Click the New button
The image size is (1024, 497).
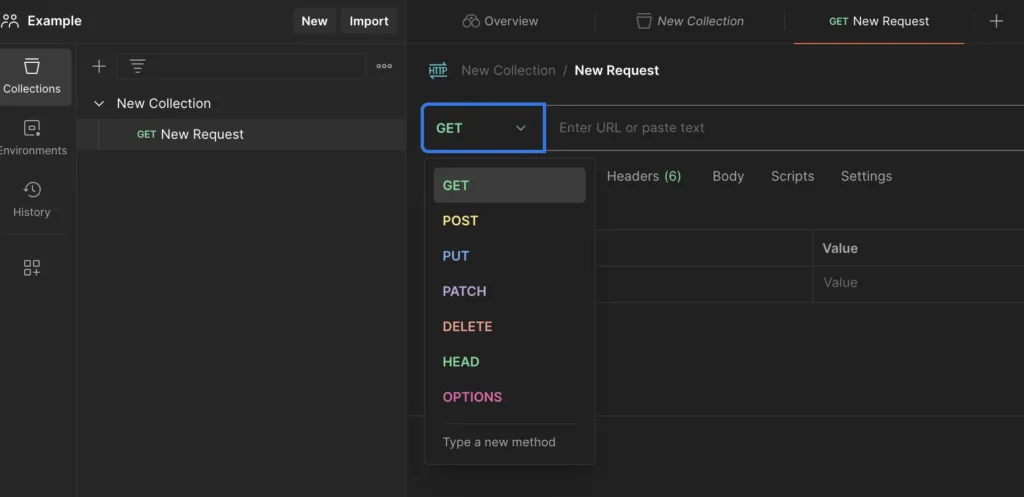pyautogui.click(x=314, y=21)
